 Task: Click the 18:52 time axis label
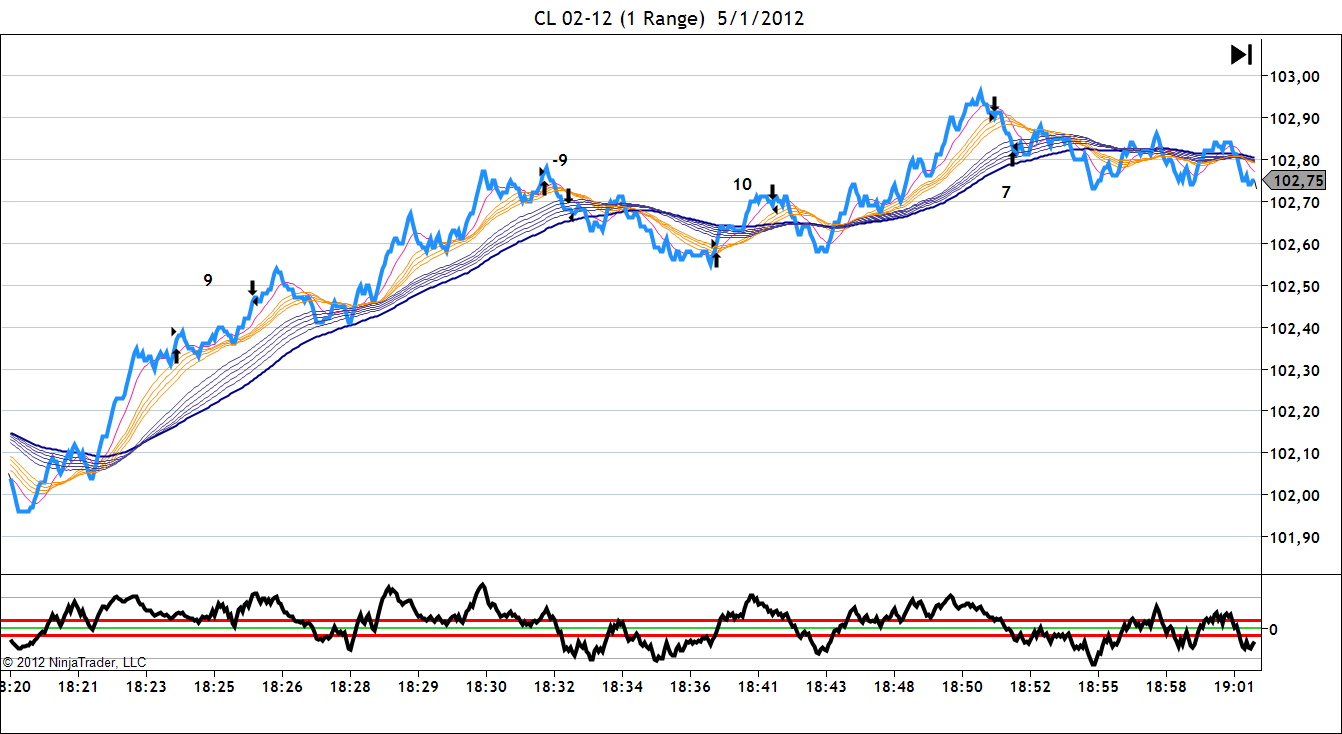[1030, 687]
